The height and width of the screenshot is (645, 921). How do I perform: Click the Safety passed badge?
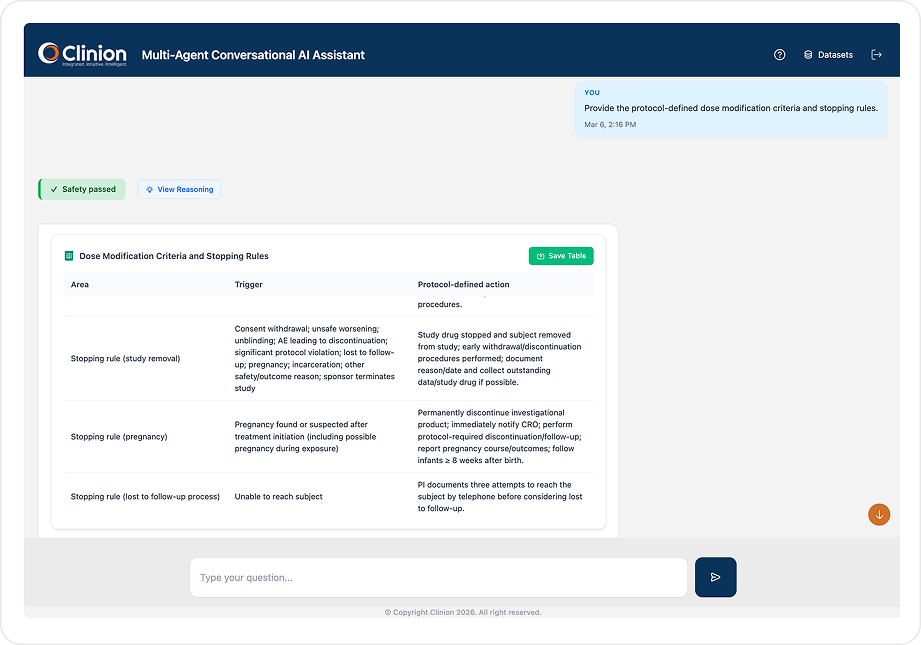point(82,189)
